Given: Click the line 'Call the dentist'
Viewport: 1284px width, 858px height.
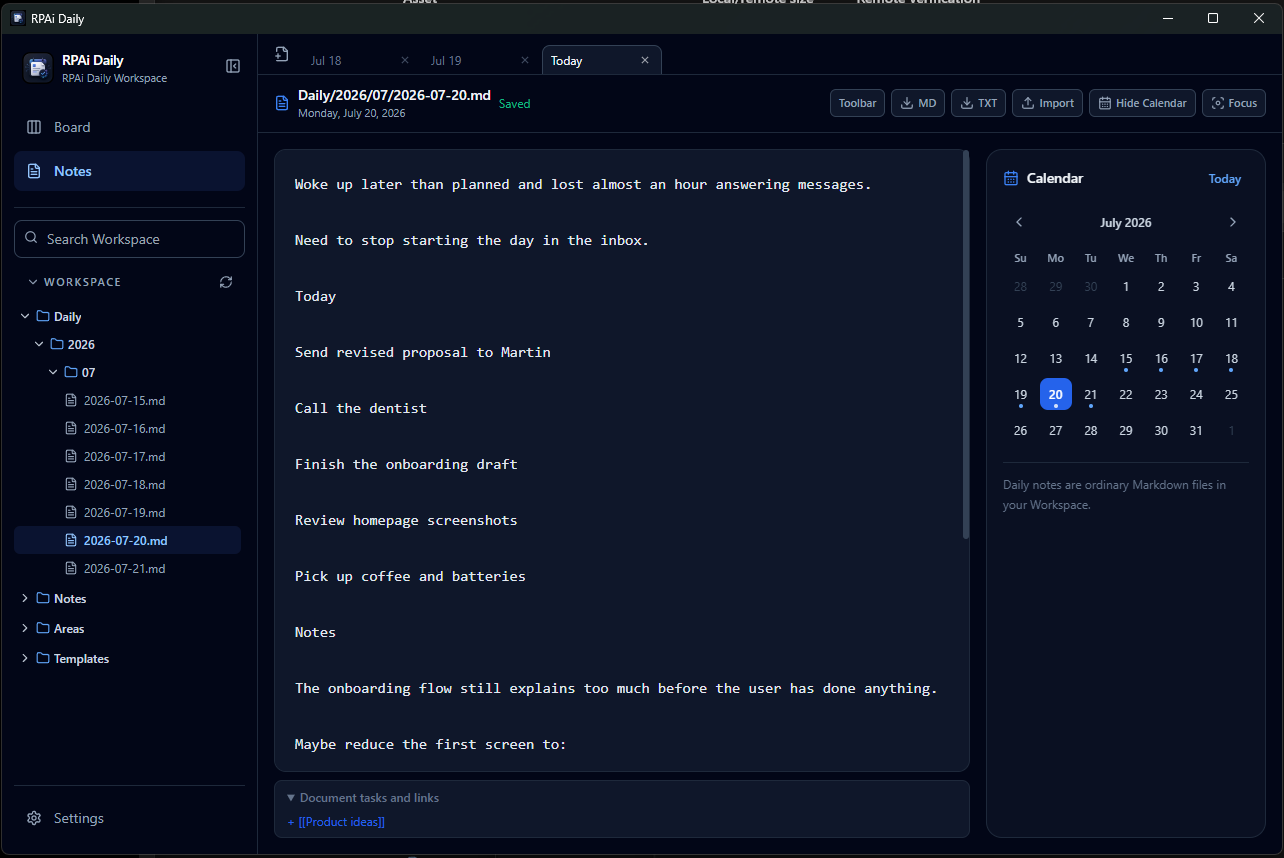Looking at the screenshot, I should click(x=361, y=408).
